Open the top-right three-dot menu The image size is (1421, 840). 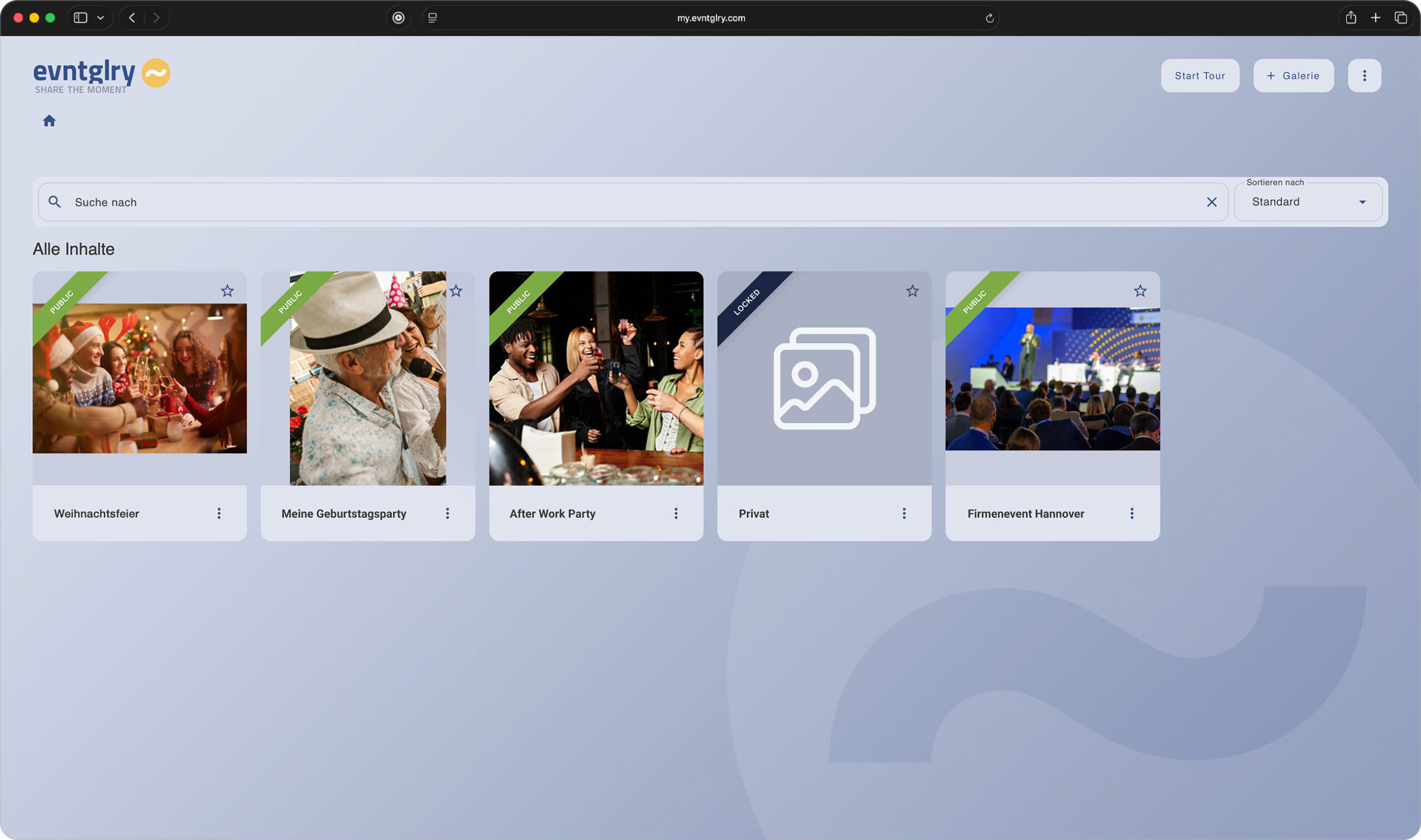[1364, 76]
